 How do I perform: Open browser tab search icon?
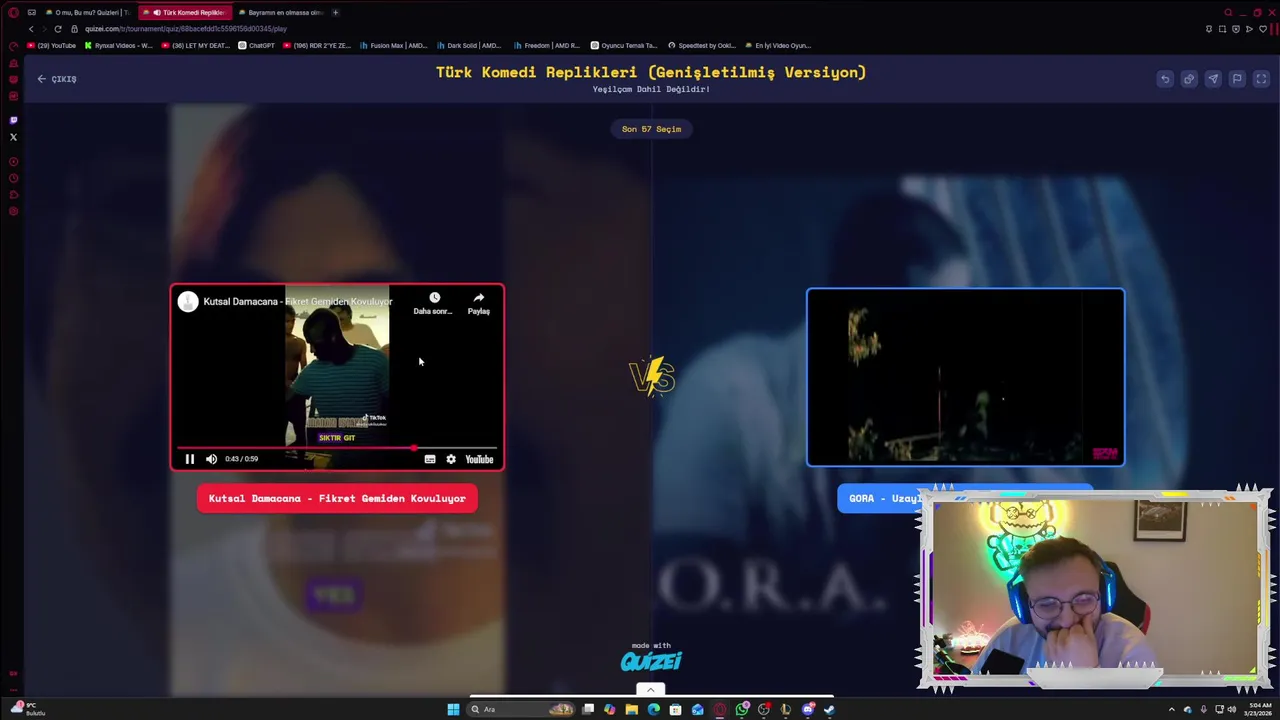click(x=1228, y=12)
